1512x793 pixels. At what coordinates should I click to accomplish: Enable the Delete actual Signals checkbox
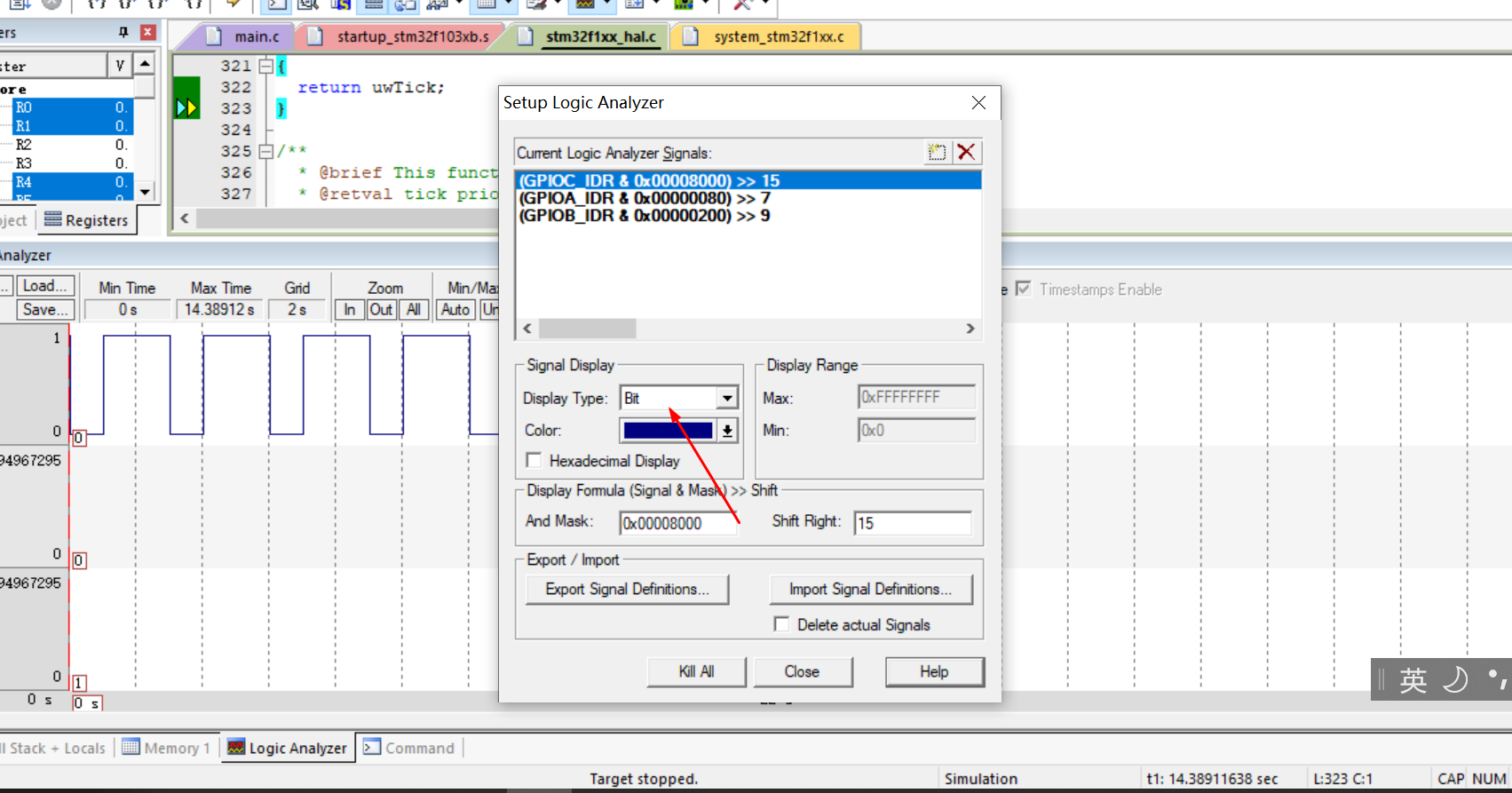point(781,624)
